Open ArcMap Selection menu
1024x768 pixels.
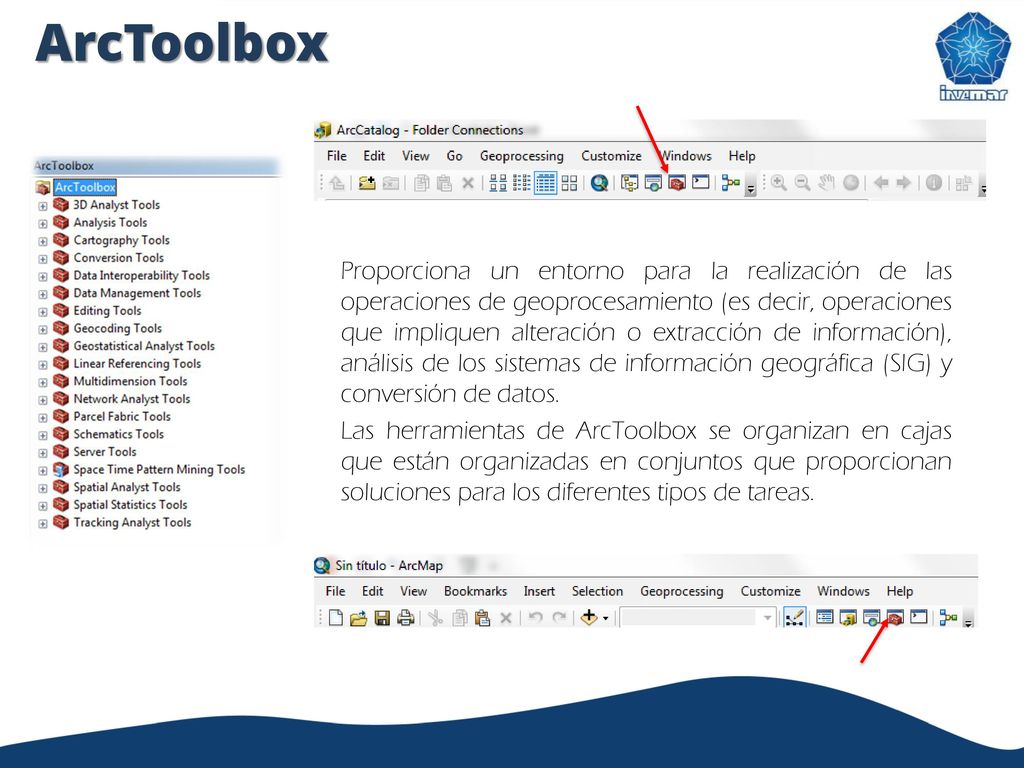coord(598,591)
